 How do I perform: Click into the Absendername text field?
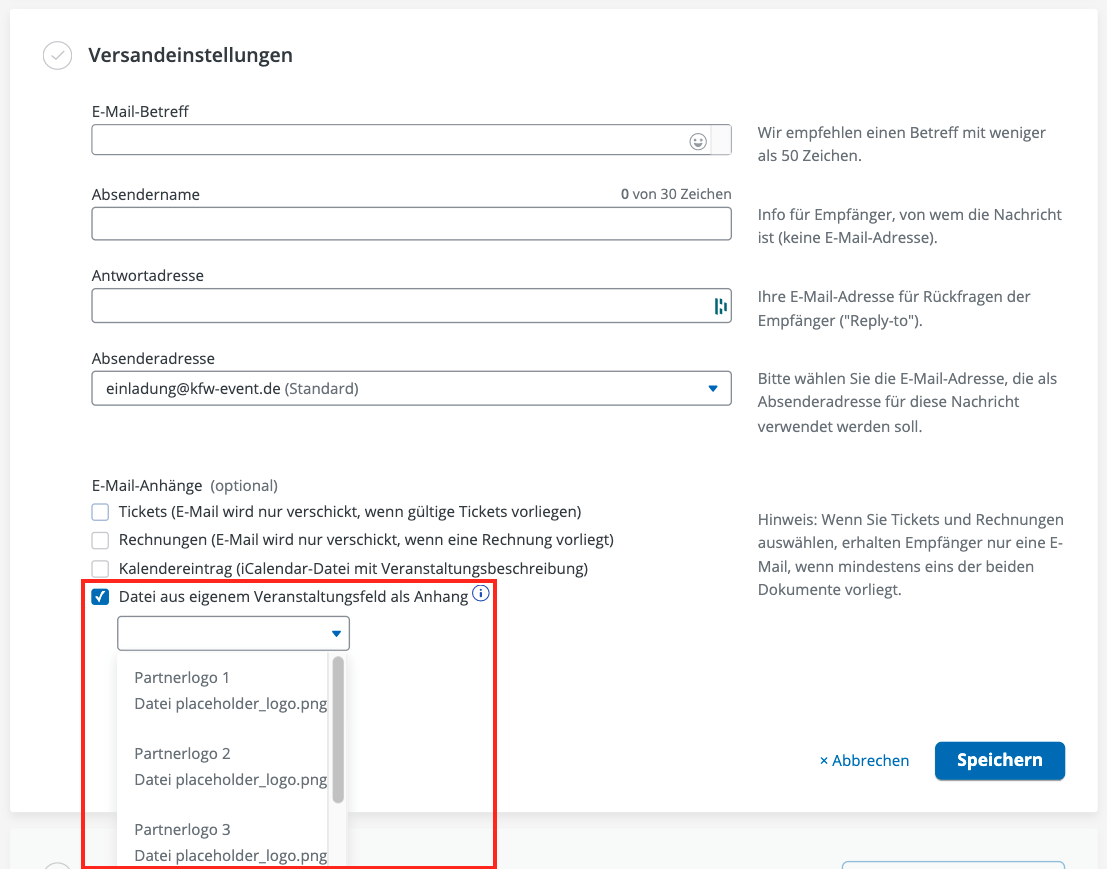(x=411, y=224)
